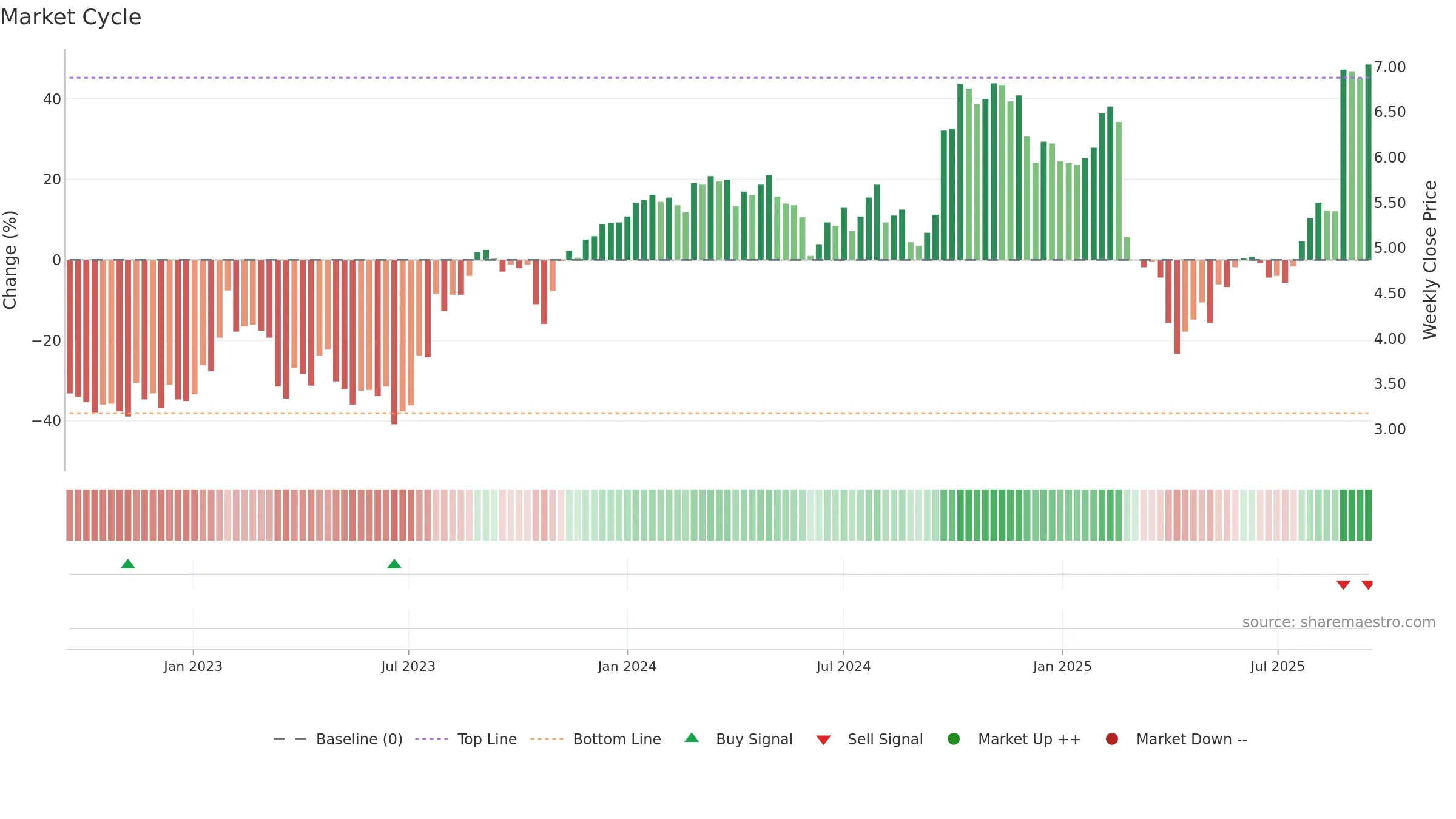This screenshot has width=1456, height=819.
Task: Toggle the Top Line legend item
Action: (466, 739)
